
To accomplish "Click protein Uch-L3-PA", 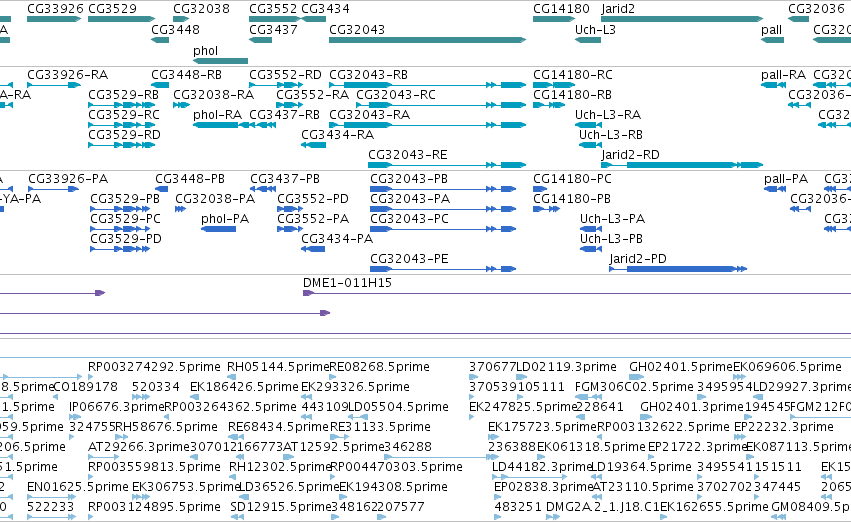I will coord(612,219).
